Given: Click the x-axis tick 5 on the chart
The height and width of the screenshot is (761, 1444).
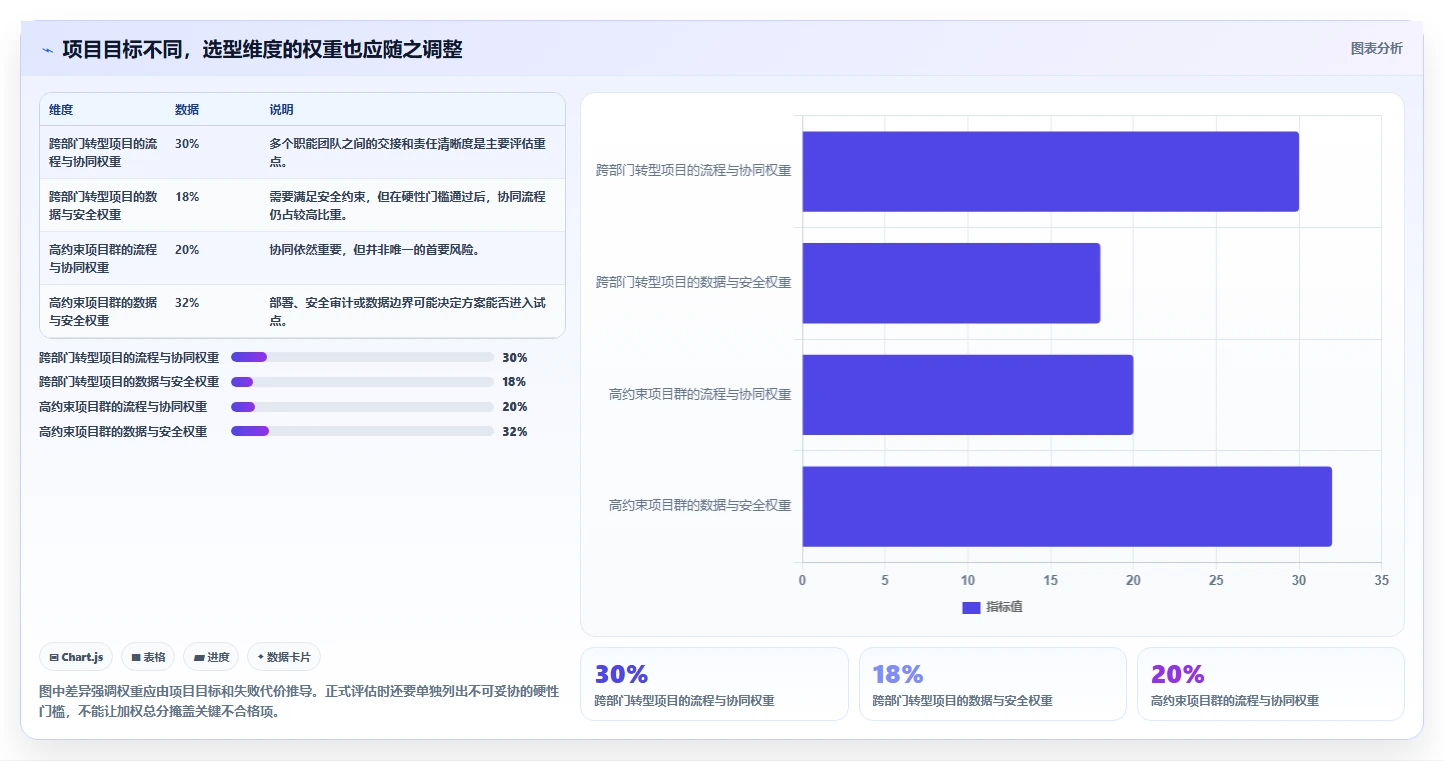Looking at the screenshot, I should point(885,580).
